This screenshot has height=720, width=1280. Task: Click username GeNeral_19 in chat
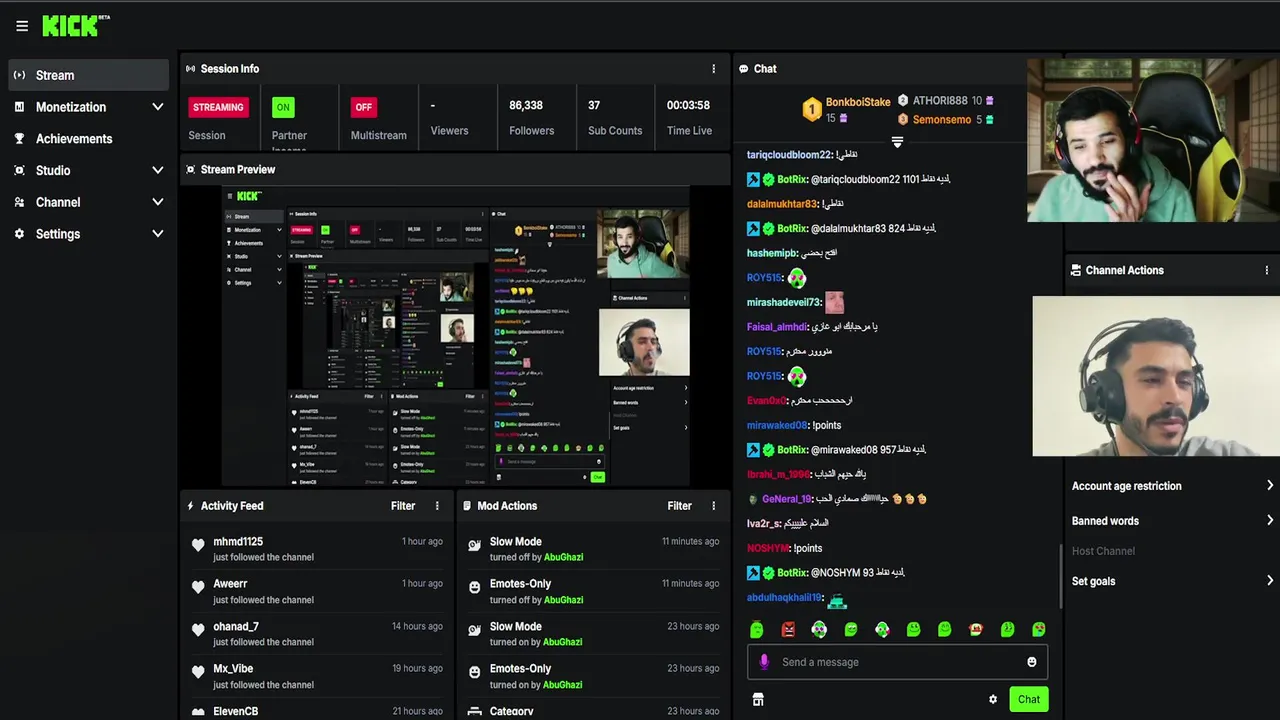pos(786,499)
